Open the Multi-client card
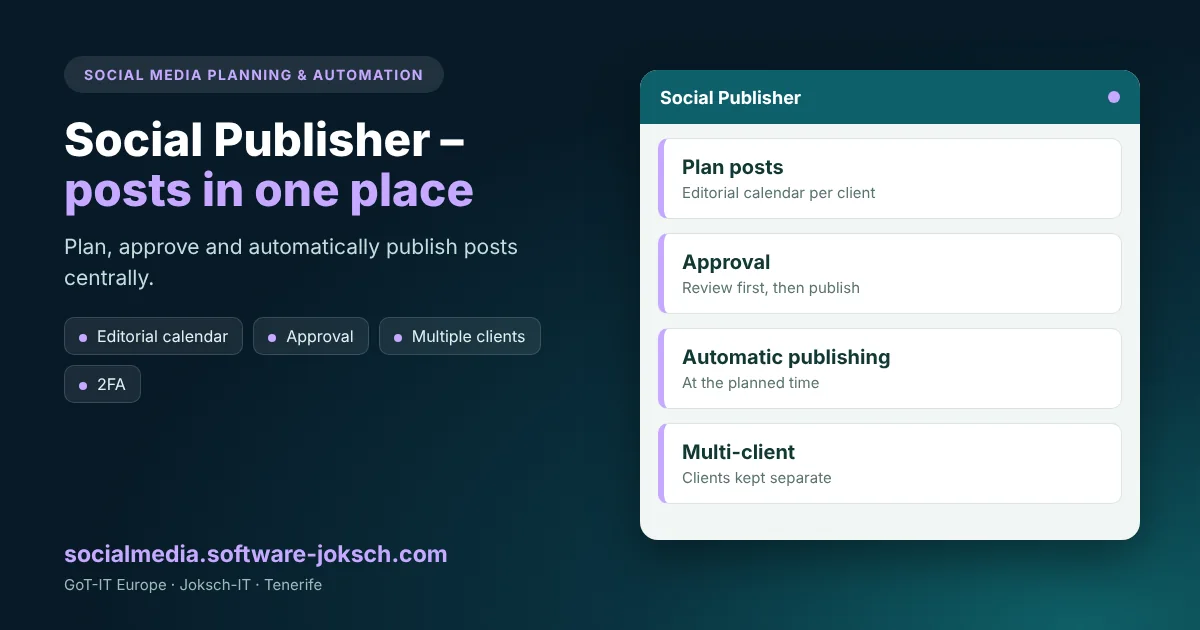The width and height of the screenshot is (1200, 630). click(890, 463)
